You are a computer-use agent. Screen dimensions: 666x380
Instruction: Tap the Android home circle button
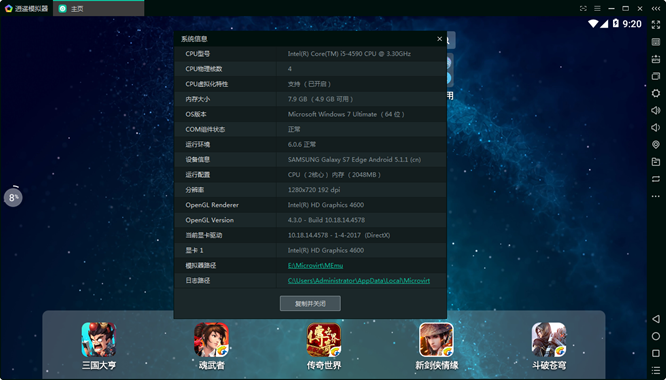click(x=656, y=336)
